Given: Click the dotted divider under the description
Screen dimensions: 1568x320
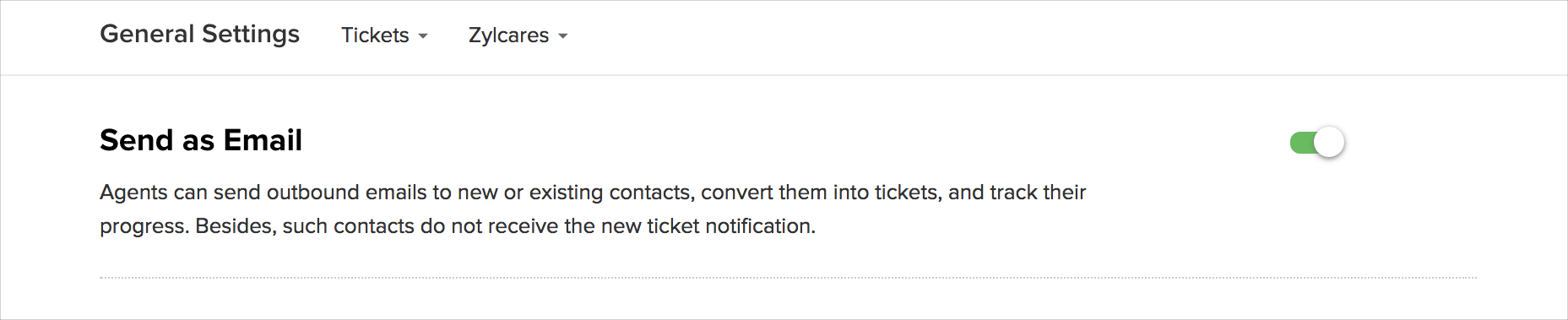Looking at the screenshot, I should tap(788, 277).
